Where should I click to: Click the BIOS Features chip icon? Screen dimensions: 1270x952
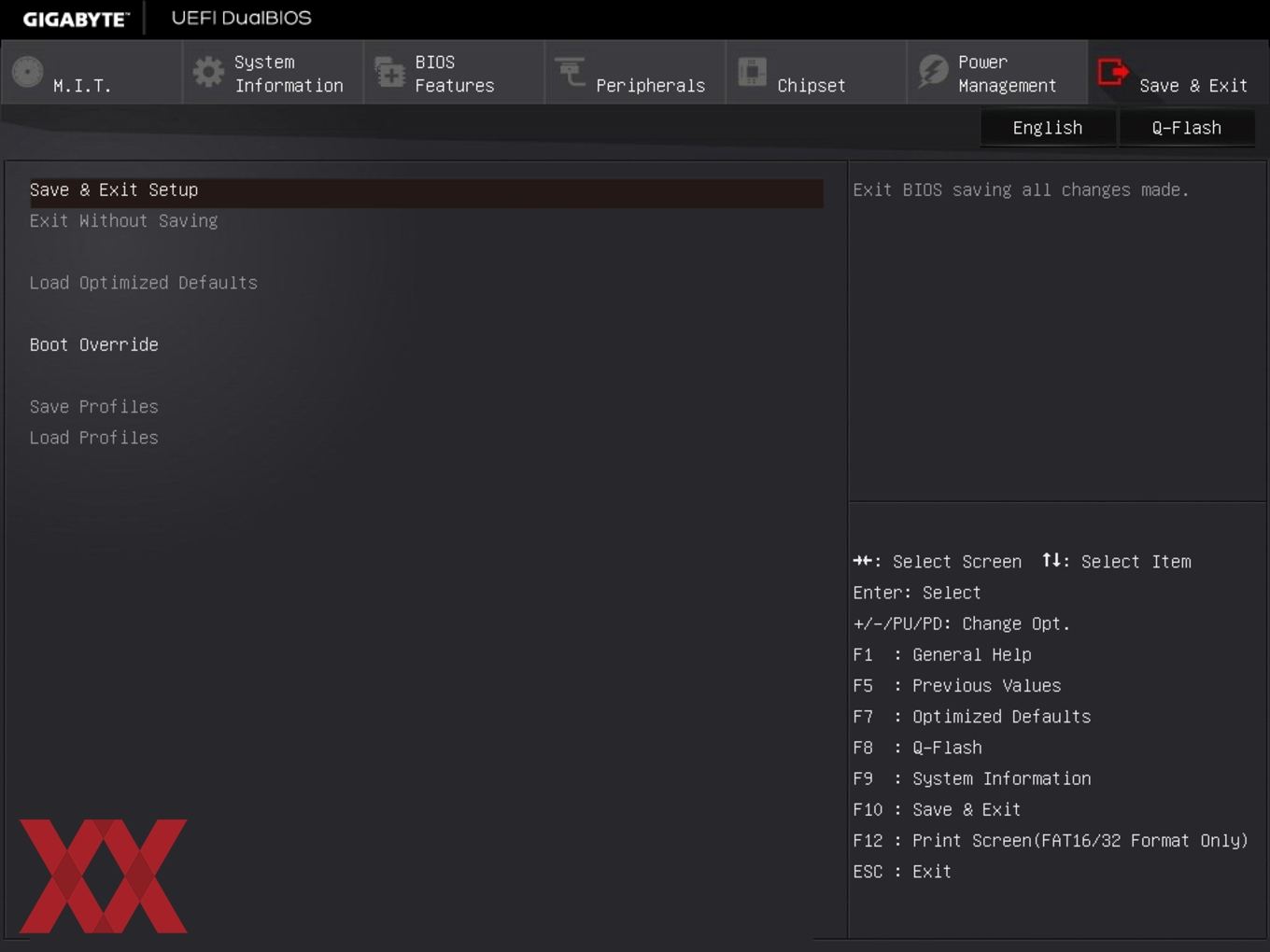[388, 72]
